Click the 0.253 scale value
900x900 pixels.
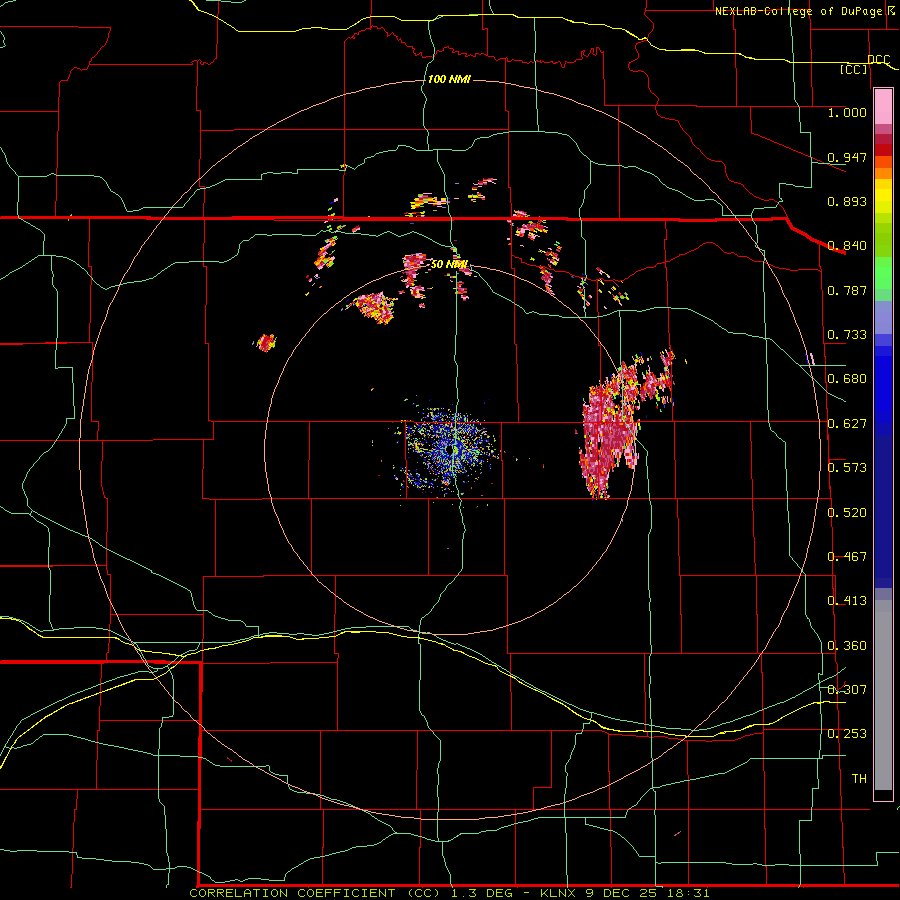point(847,734)
